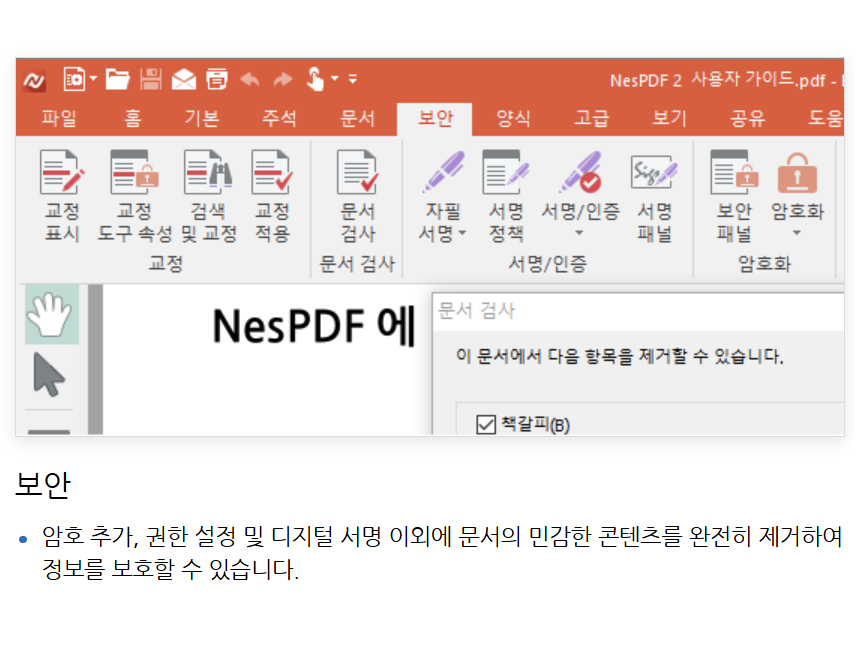Select the arrow selection tool
855x660 pixels.
pos(49,375)
